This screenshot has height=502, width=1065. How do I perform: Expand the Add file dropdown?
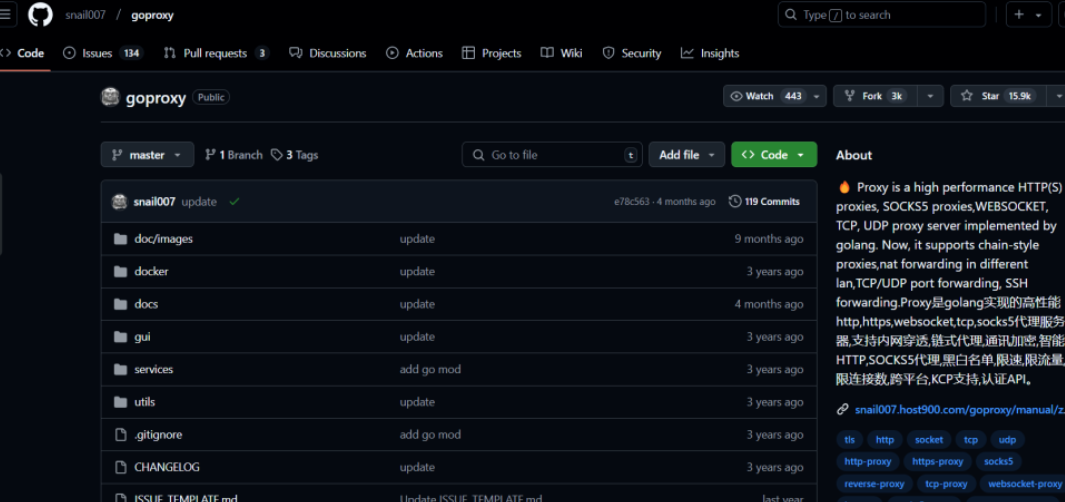pyautogui.click(x=687, y=155)
